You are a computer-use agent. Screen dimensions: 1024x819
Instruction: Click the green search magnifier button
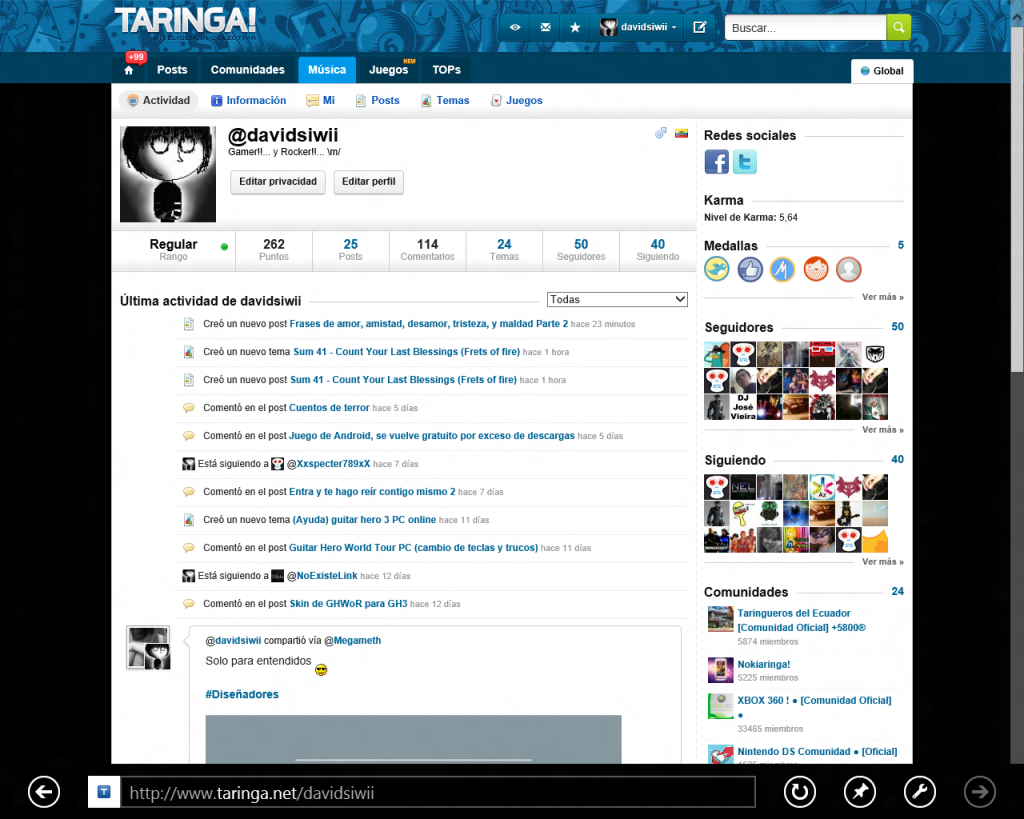899,27
